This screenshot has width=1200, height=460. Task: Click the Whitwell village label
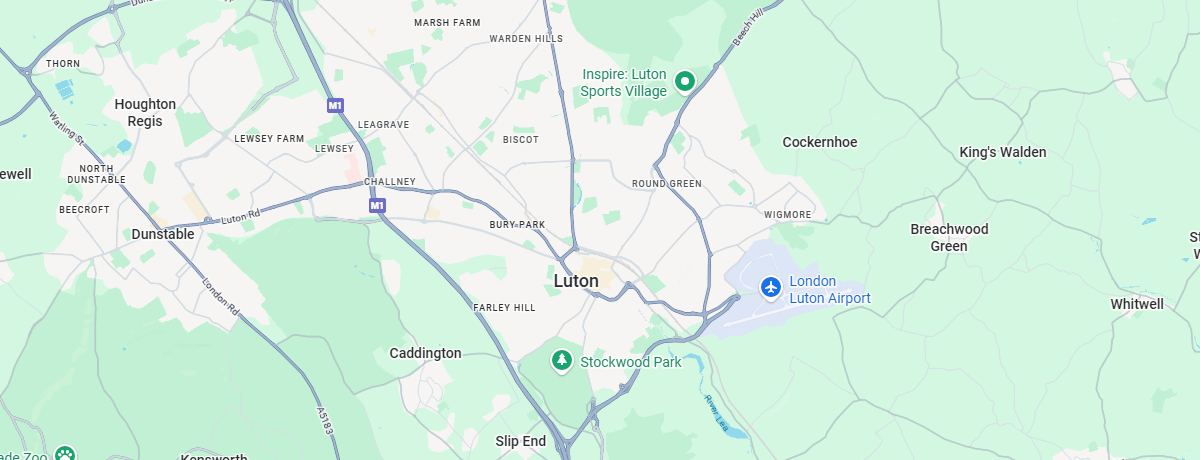[x=1137, y=304]
